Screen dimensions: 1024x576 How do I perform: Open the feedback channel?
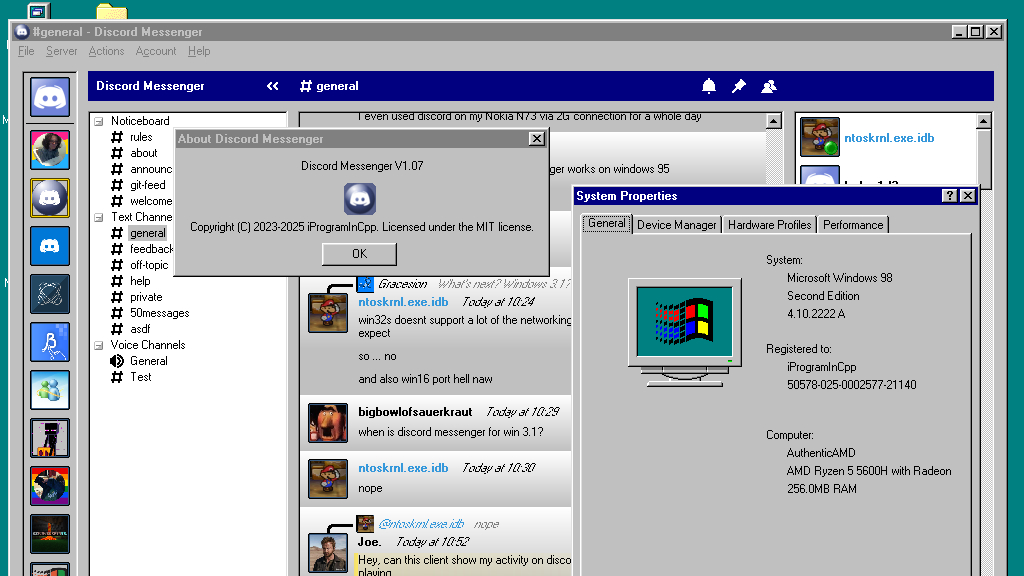tap(152, 249)
